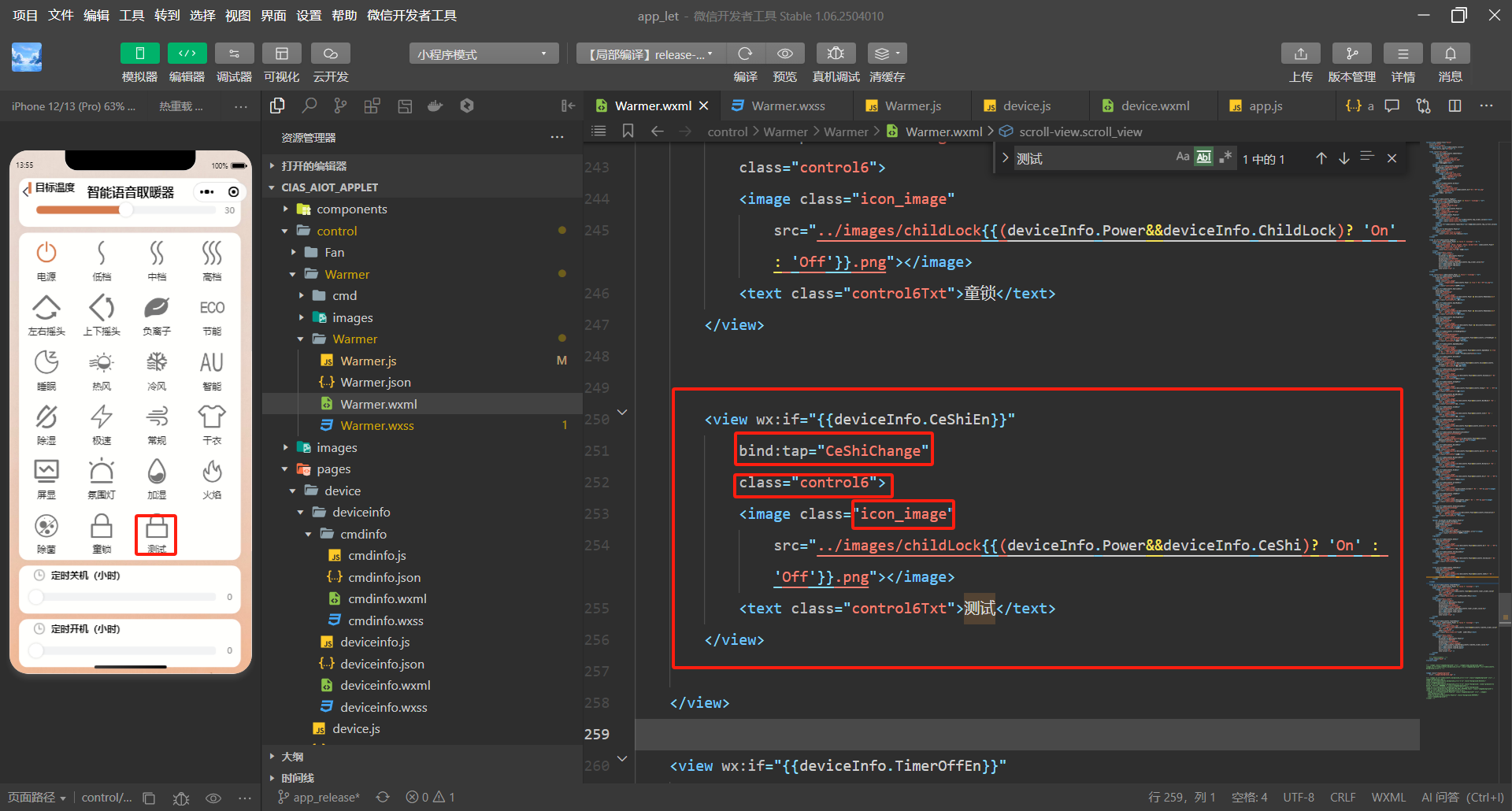The height and width of the screenshot is (811, 1512).
Task: Open the 工具 menu
Action: tap(132, 15)
